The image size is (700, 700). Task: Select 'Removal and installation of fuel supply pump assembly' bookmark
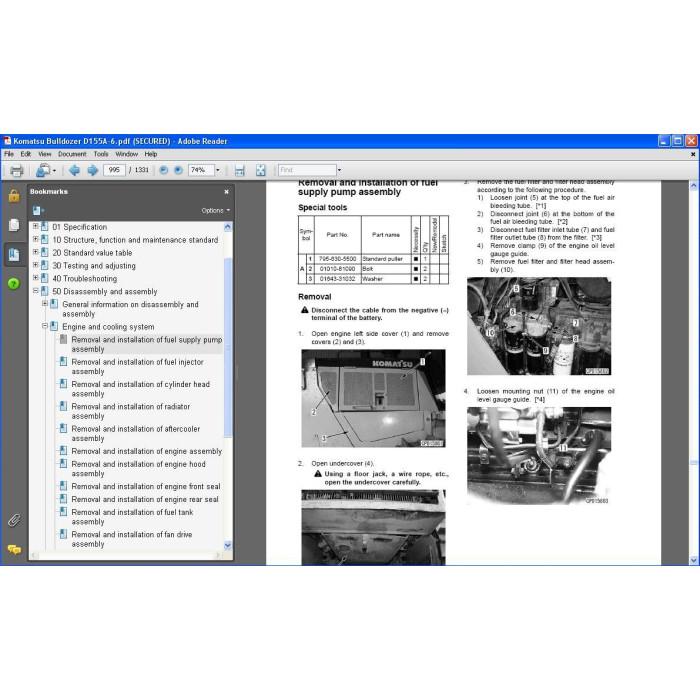tap(146, 344)
